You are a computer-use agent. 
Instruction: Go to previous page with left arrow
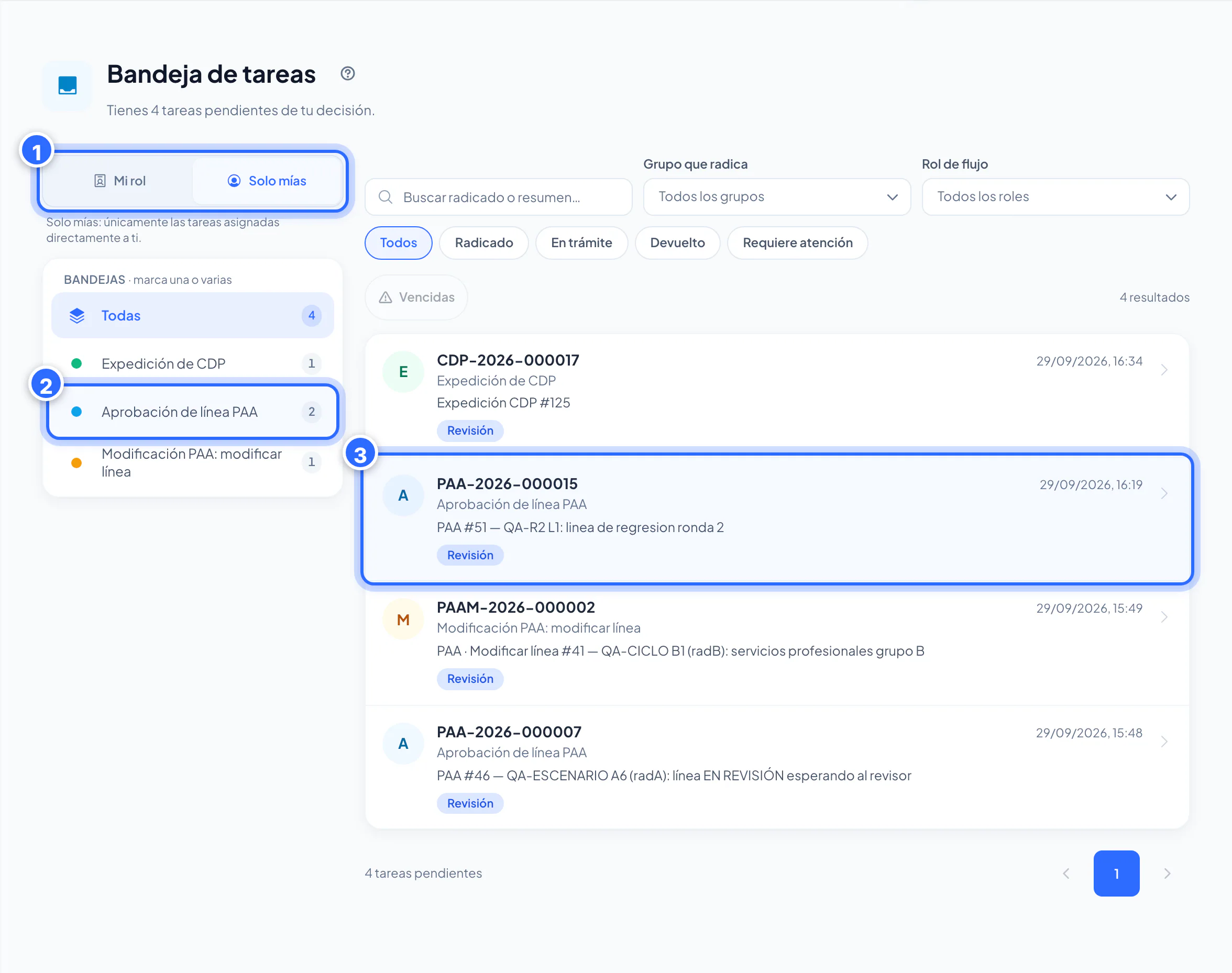pyautogui.click(x=1066, y=874)
